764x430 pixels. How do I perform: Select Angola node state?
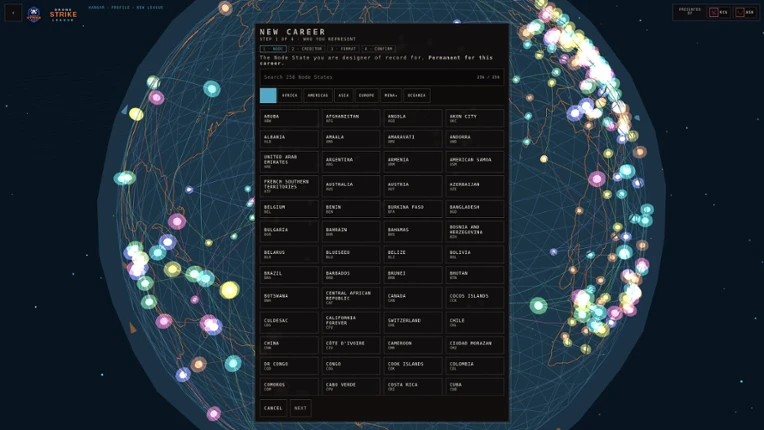click(413, 118)
